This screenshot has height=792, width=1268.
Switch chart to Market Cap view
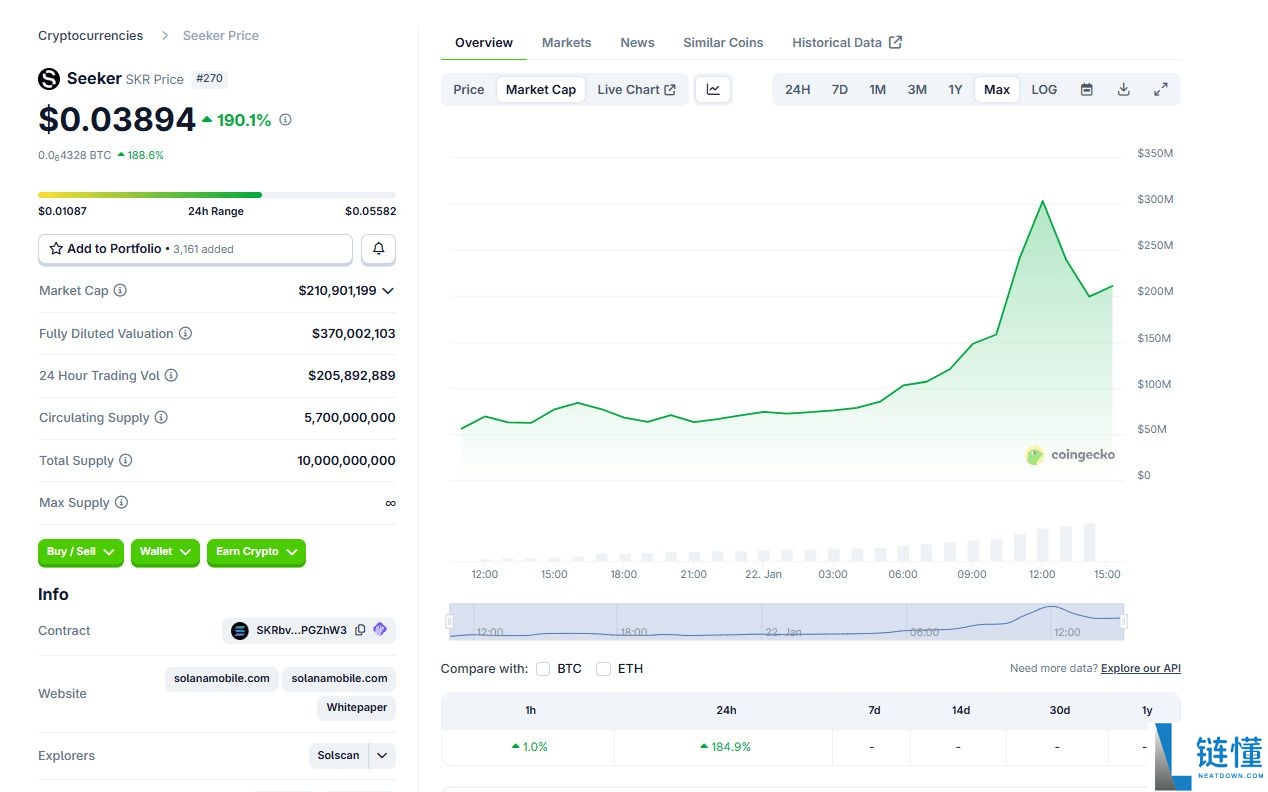(x=541, y=89)
